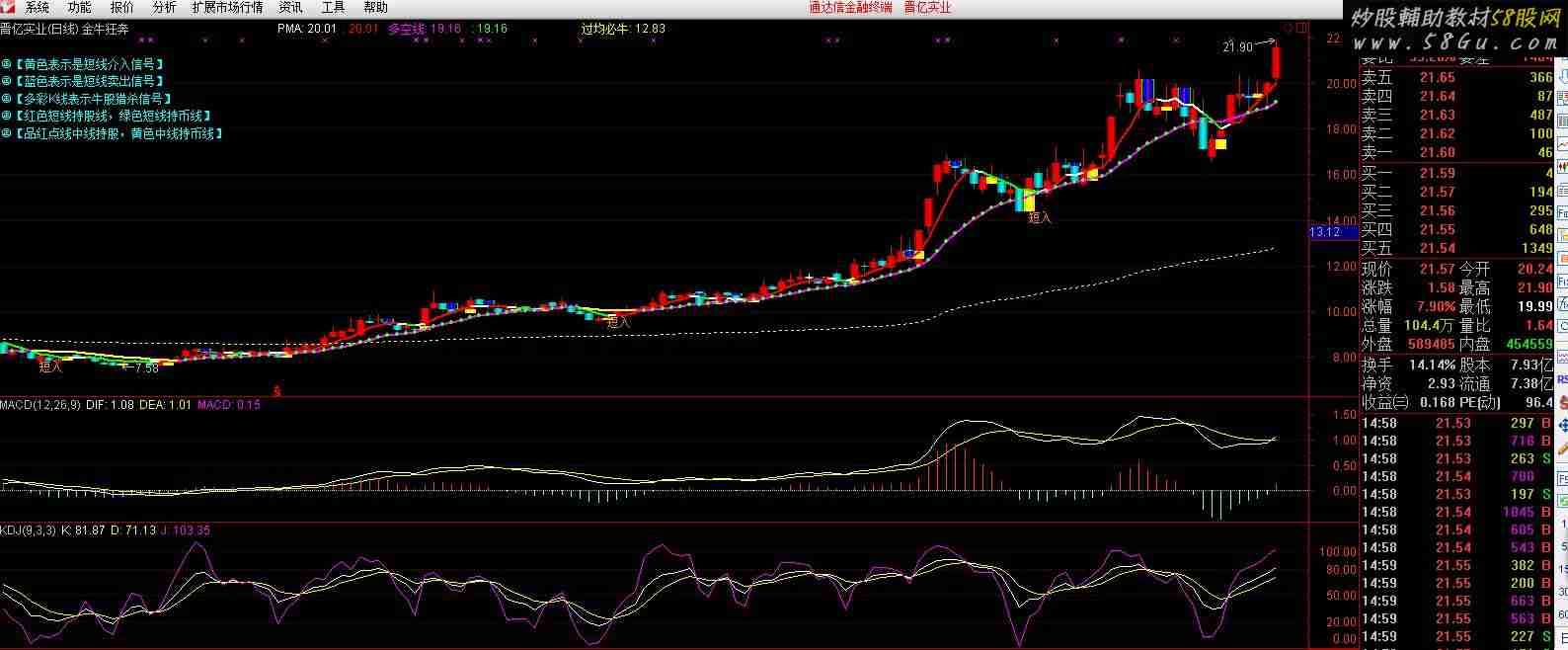Click the 晋亿实业 title link in top bar
Viewport: 1568px width, 650px height.
[x=927, y=8]
